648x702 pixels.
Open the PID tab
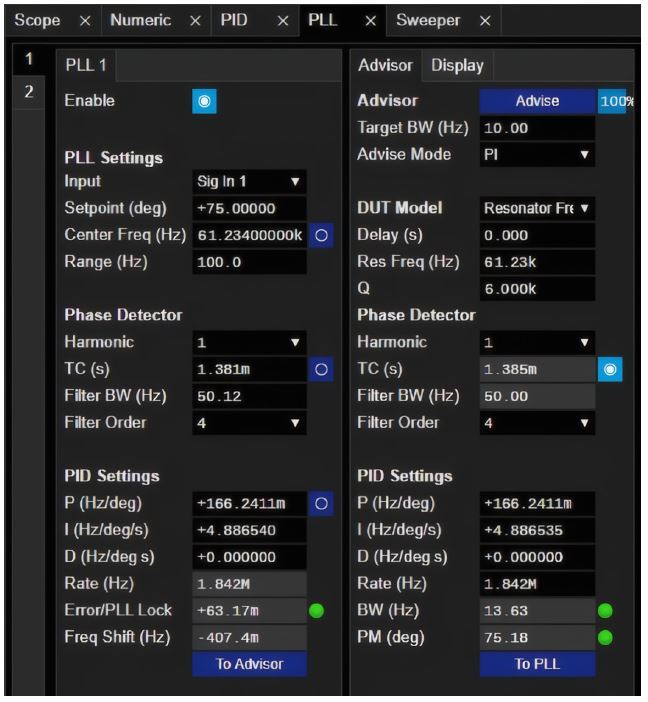[234, 20]
